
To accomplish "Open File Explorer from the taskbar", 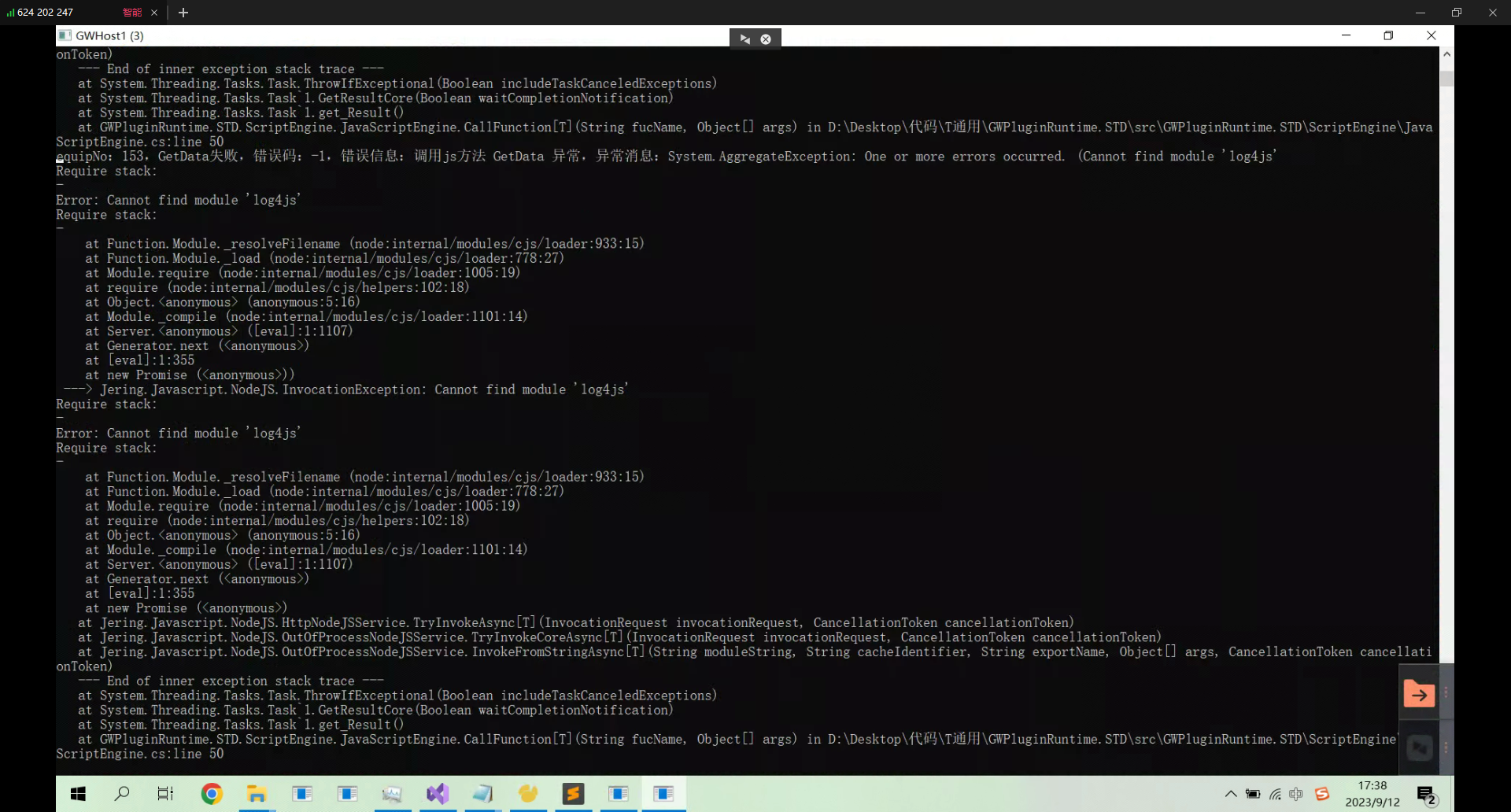I will [257, 794].
